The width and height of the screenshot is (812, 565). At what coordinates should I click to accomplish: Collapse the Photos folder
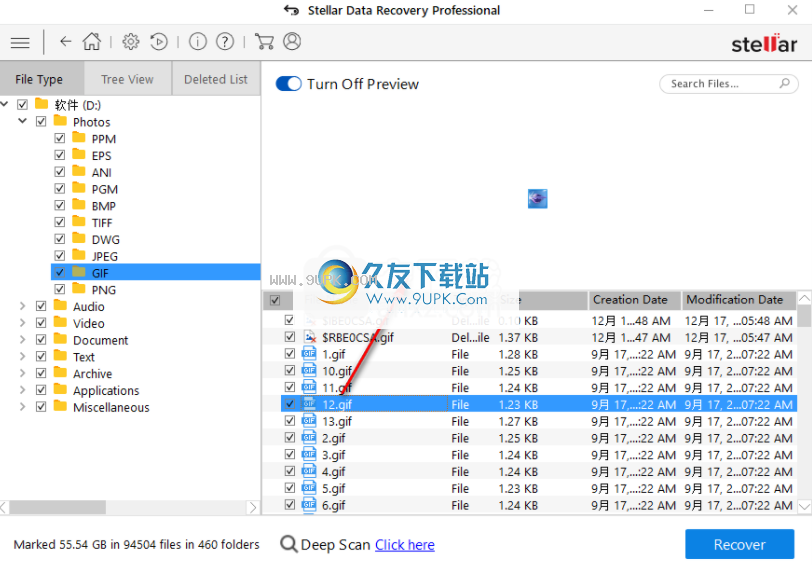click(22, 121)
